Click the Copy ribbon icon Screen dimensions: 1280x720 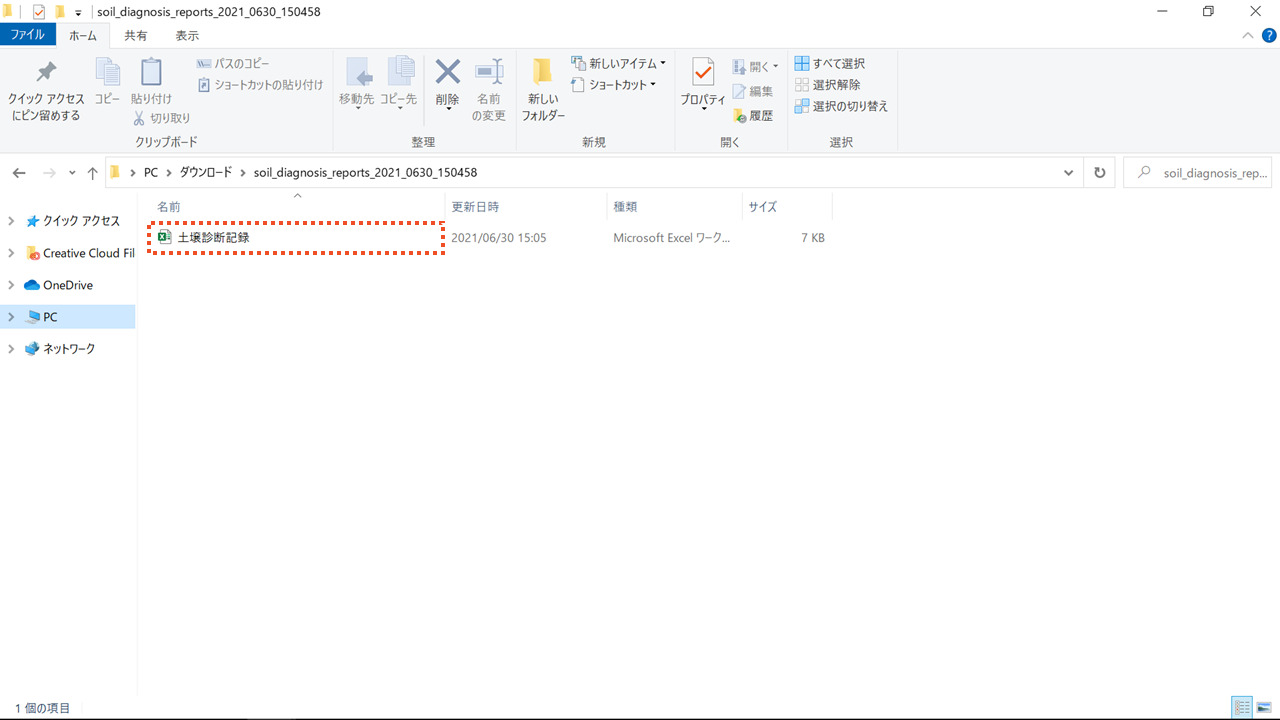click(x=107, y=81)
